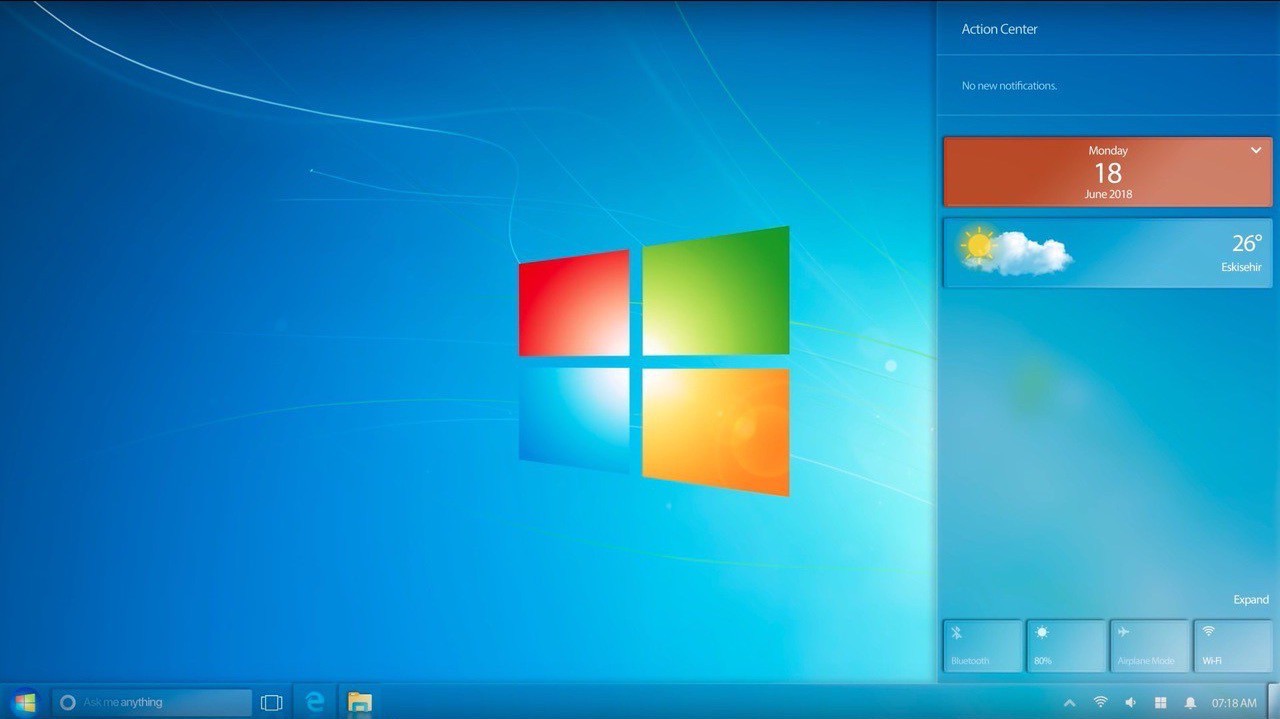The image size is (1280, 719).
Task: Toggle the Wi-Fi quick action tile
Action: 1233,646
